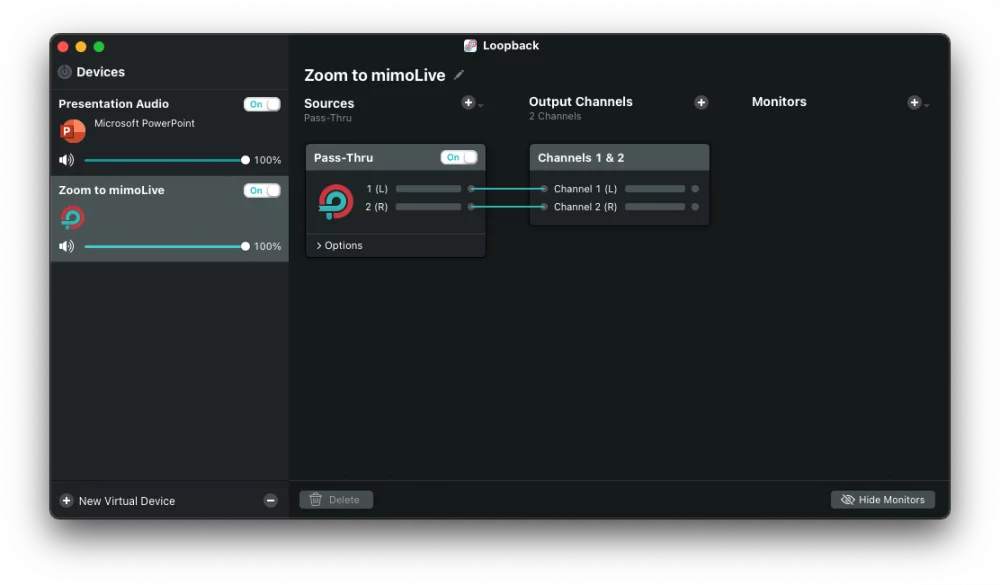Click the Channel 1 (L) input connector
Screen dimensions: 1000x585
pos(543,189)
